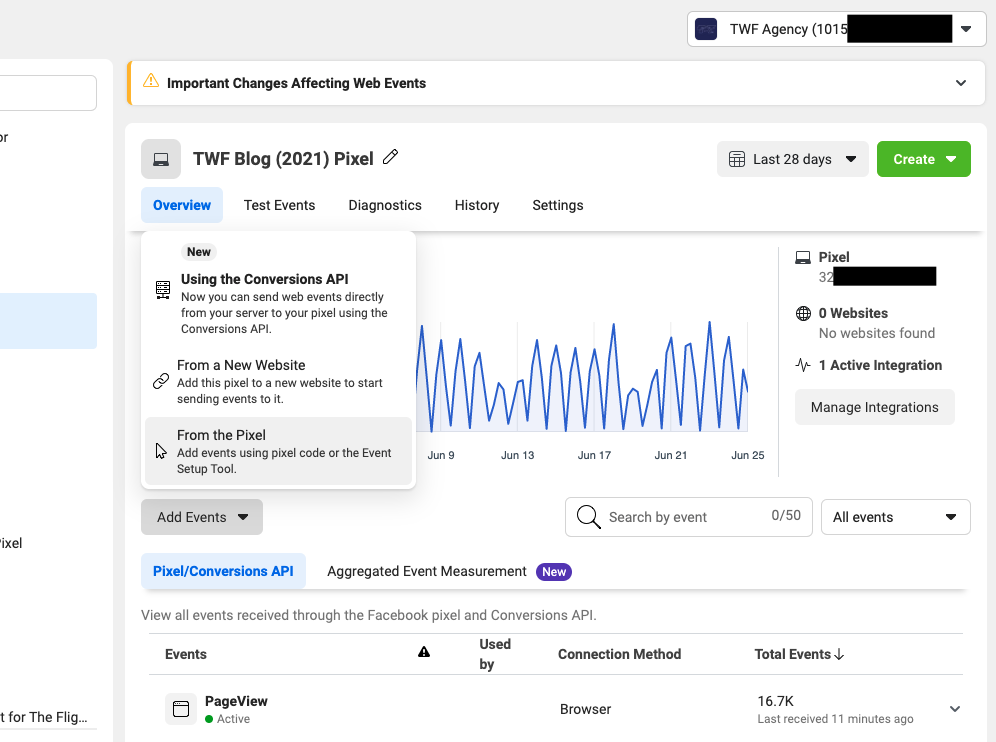Open the All events filter dropdown
The image size is (996, 742).
coord(895,517)
